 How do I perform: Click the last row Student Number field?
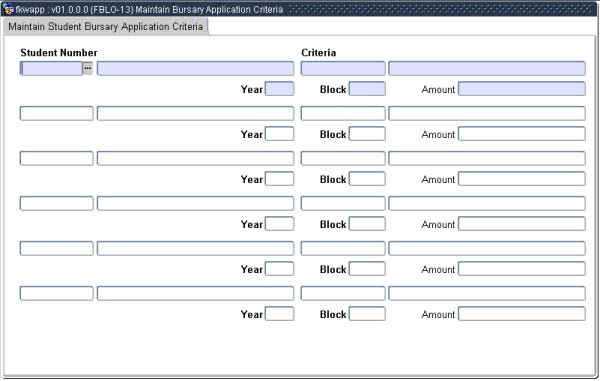[57, 293]
